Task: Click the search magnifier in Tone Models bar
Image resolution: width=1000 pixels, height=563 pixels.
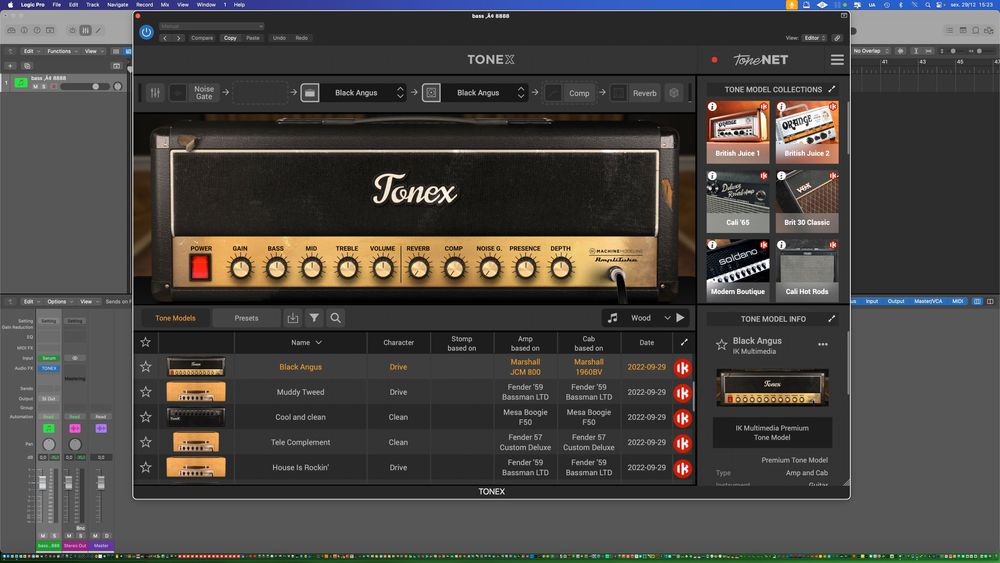Action: click(x=336, y=318)
